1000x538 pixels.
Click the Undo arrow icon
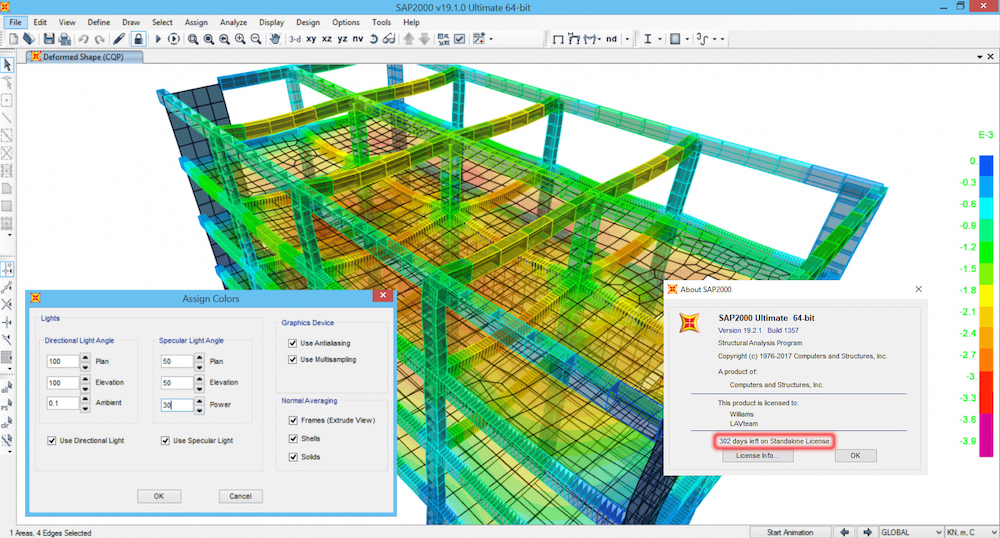pyautogui.click(x=84, y=39)
